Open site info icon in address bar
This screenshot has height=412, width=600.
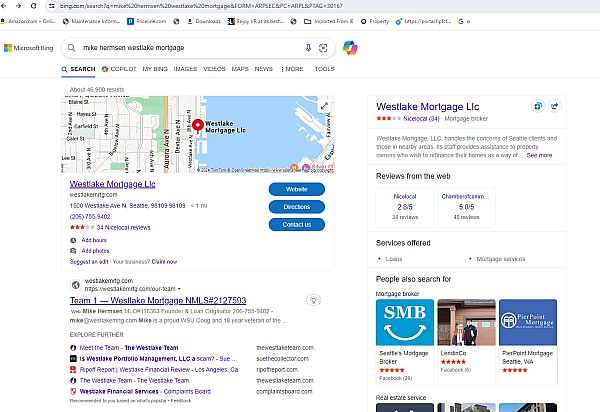click(x=52, y=6)
